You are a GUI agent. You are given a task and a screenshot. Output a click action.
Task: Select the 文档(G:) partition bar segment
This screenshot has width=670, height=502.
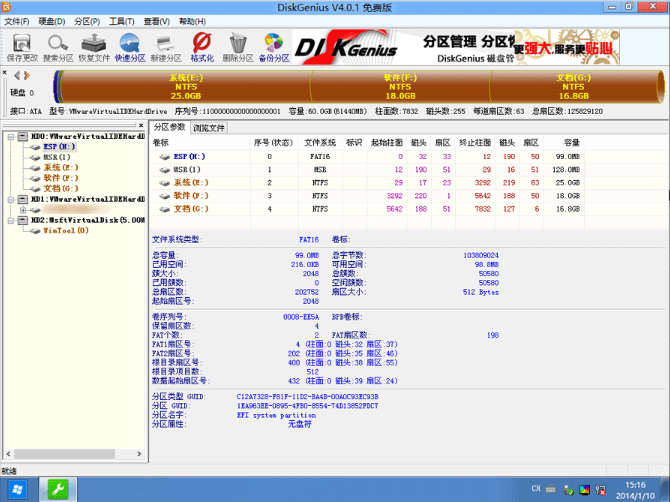point(573,86)
